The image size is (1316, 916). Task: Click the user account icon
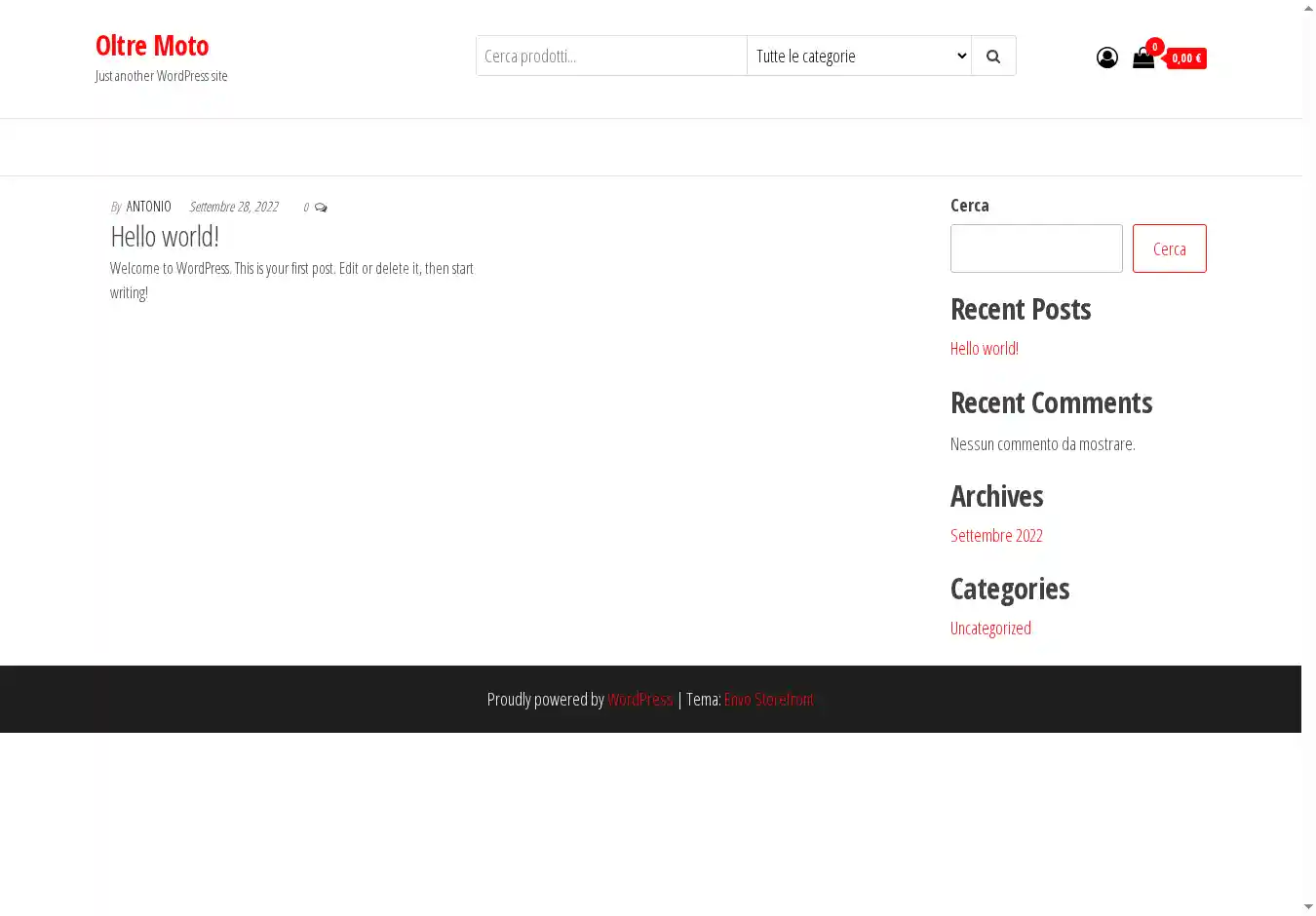[x=1106, y=58]
